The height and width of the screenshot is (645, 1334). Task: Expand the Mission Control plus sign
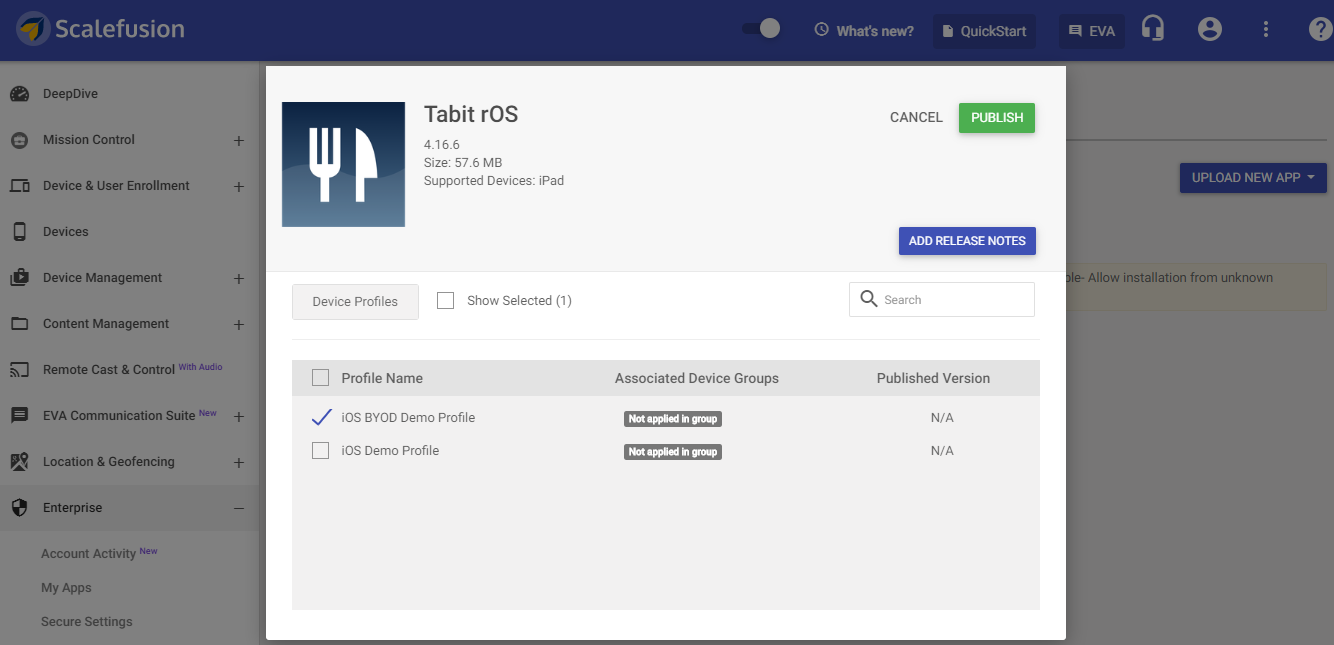[239, 140]
